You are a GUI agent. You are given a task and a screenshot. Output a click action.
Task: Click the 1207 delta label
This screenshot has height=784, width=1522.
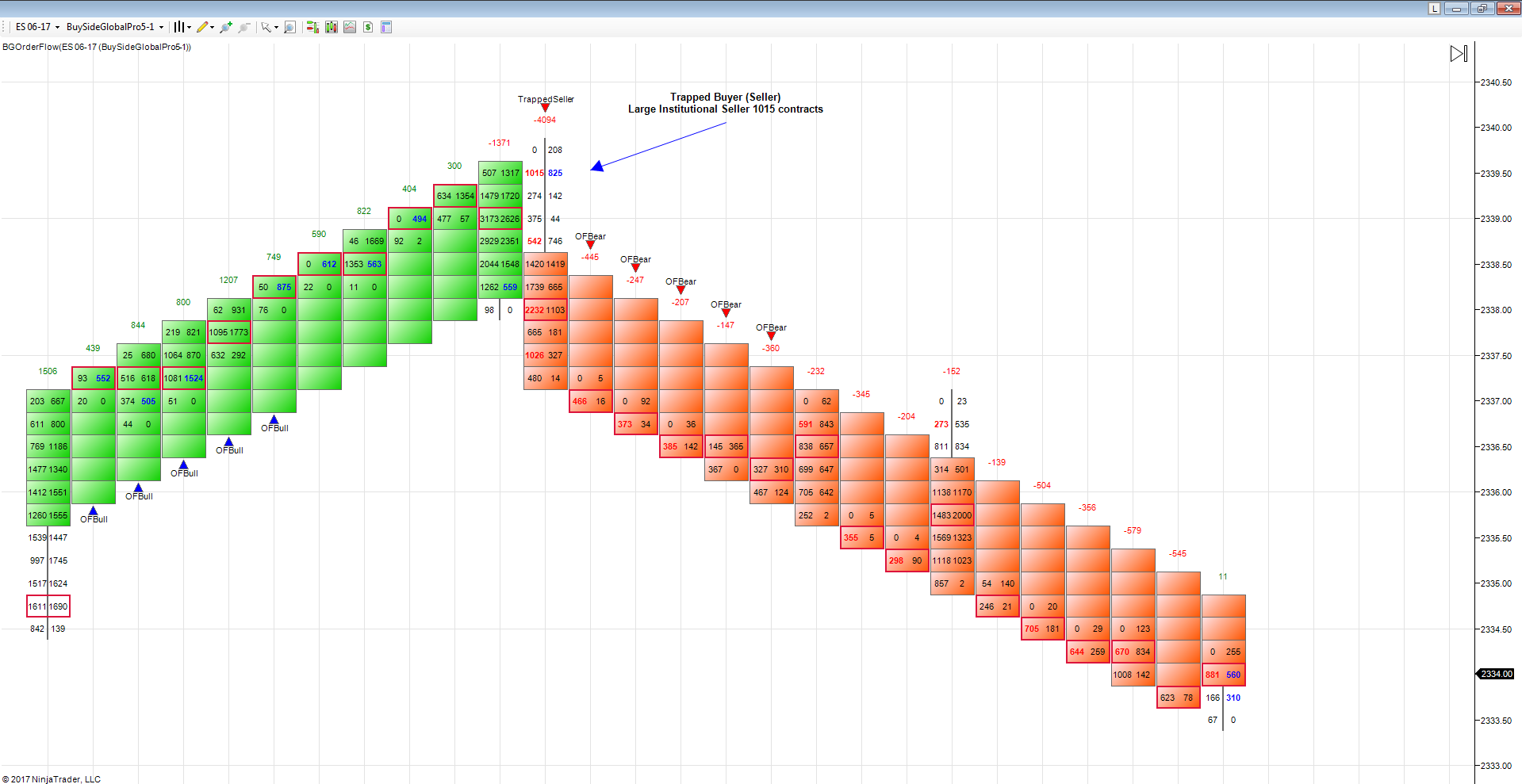[228, 280]
